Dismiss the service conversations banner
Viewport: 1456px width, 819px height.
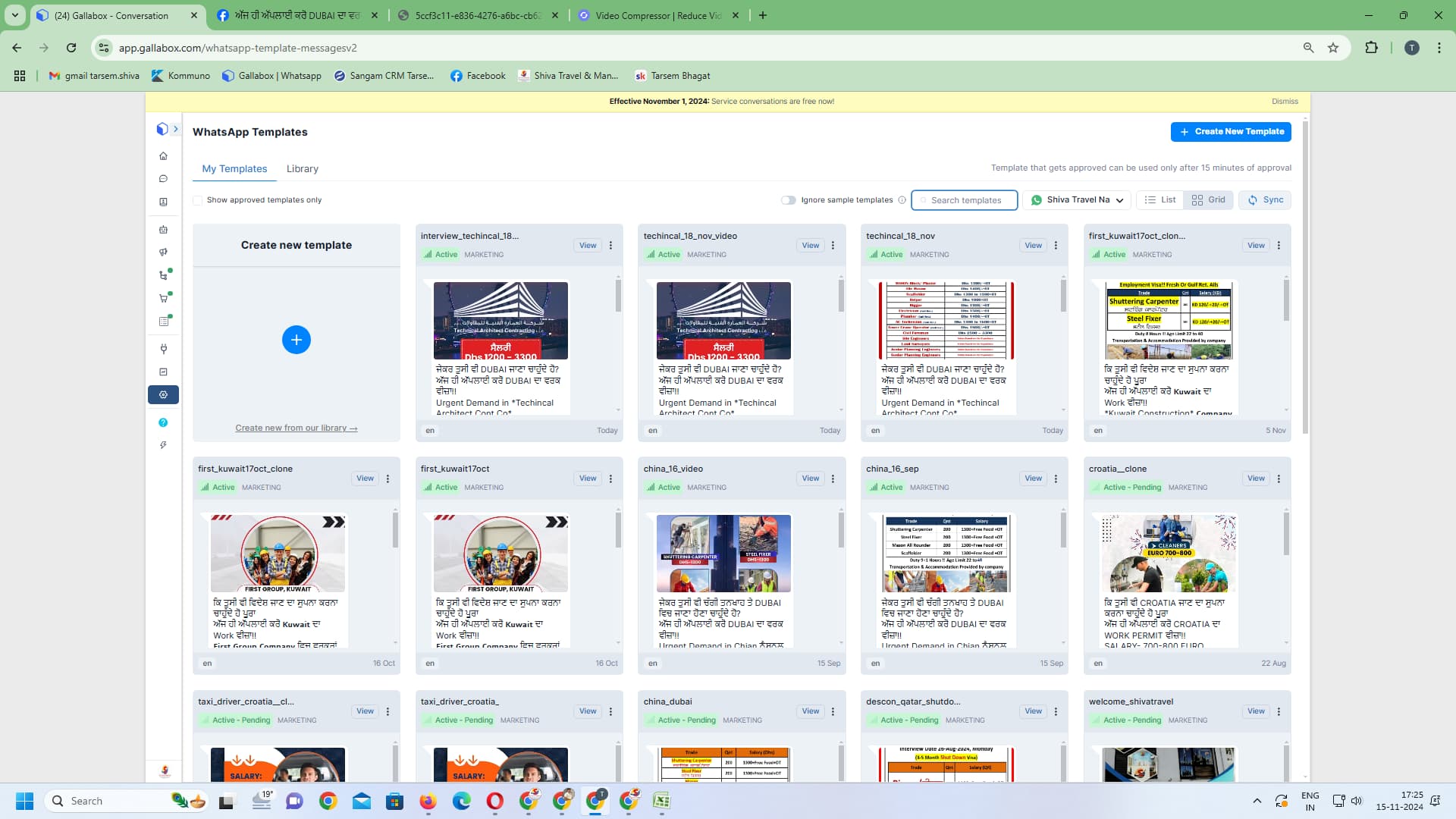1285,102
